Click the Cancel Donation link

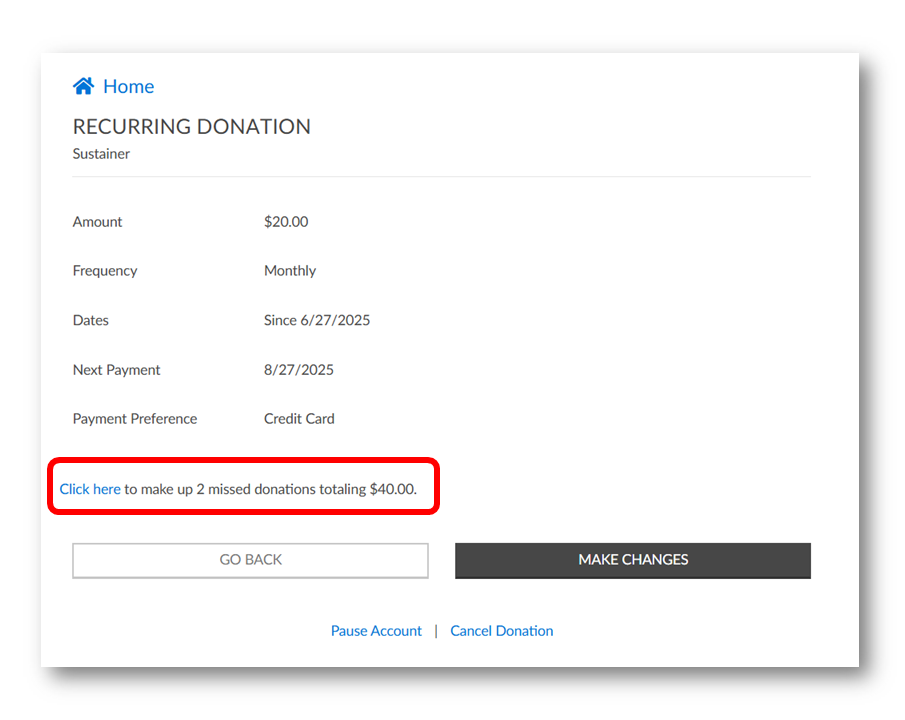502,631
